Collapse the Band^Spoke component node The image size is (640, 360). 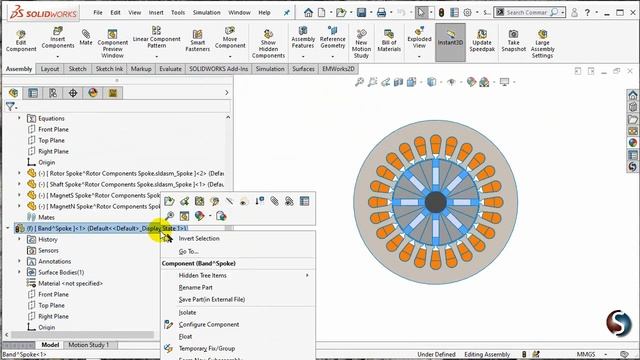pos(8,228)
